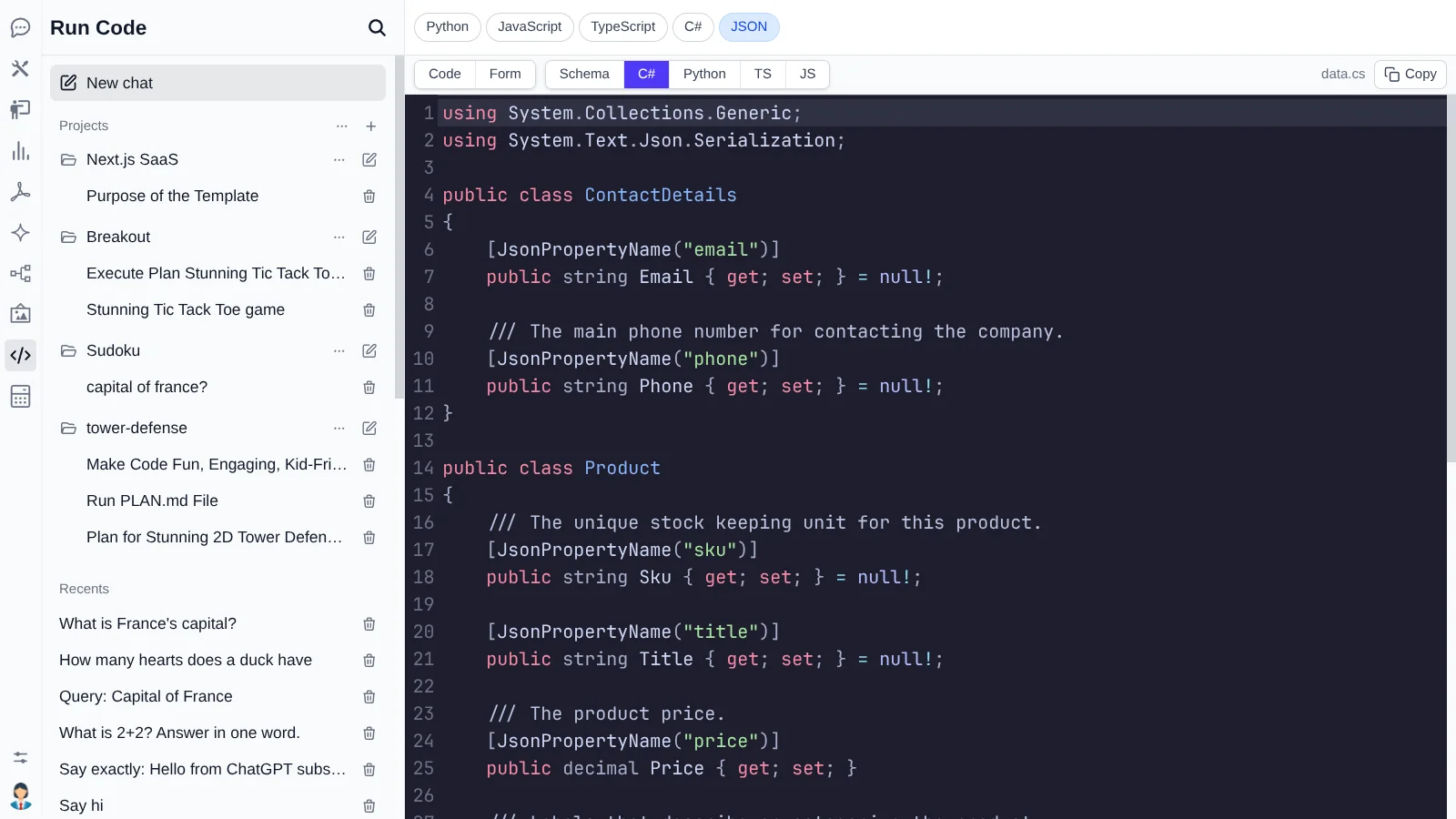
Task: Click the code editor vertical scrollbar
Action: [x=1451, y=278]
